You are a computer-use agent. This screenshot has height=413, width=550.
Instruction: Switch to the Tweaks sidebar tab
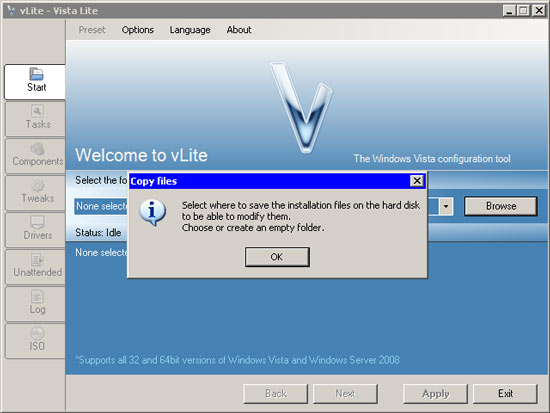[x=35, y=193]
